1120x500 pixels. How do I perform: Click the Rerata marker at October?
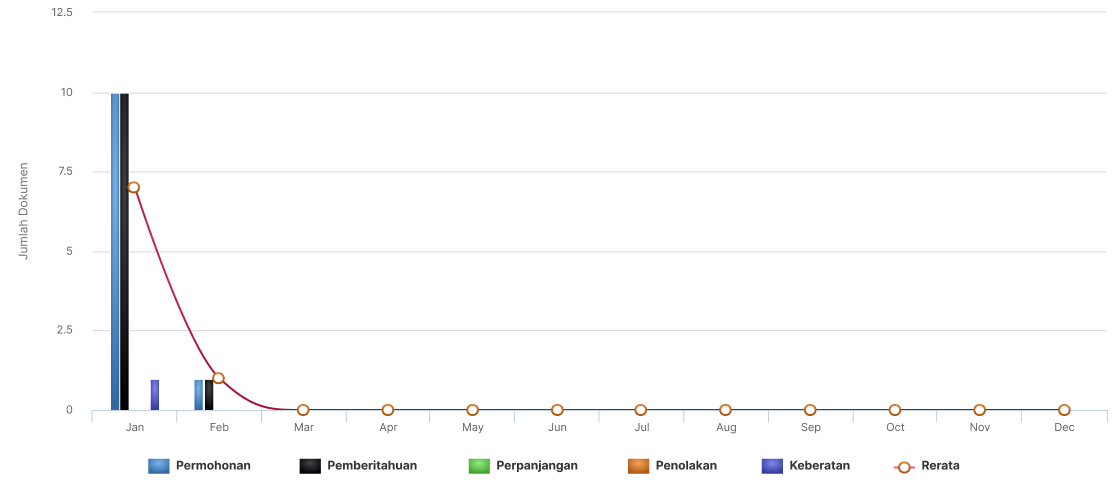(895, 410)
